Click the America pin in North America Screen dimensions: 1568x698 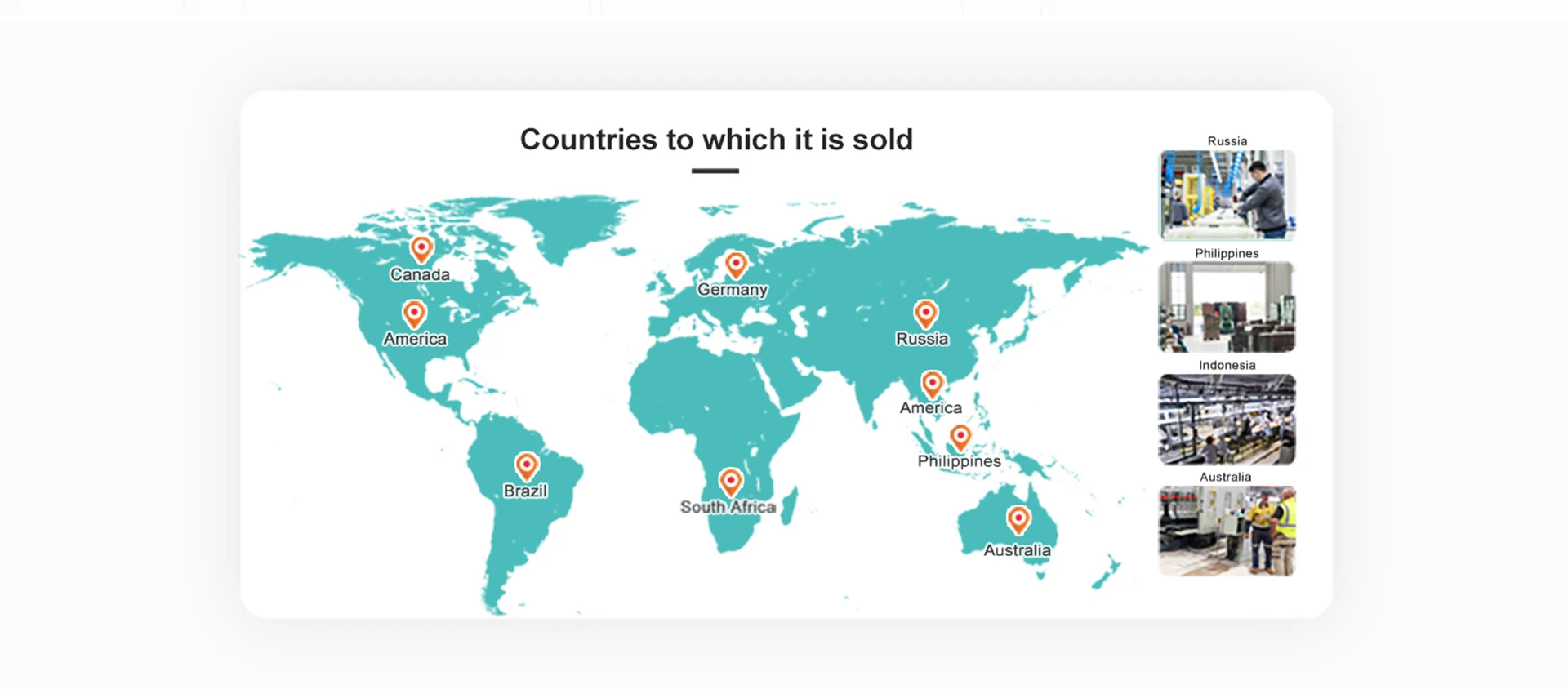click(x=414, y=314)
